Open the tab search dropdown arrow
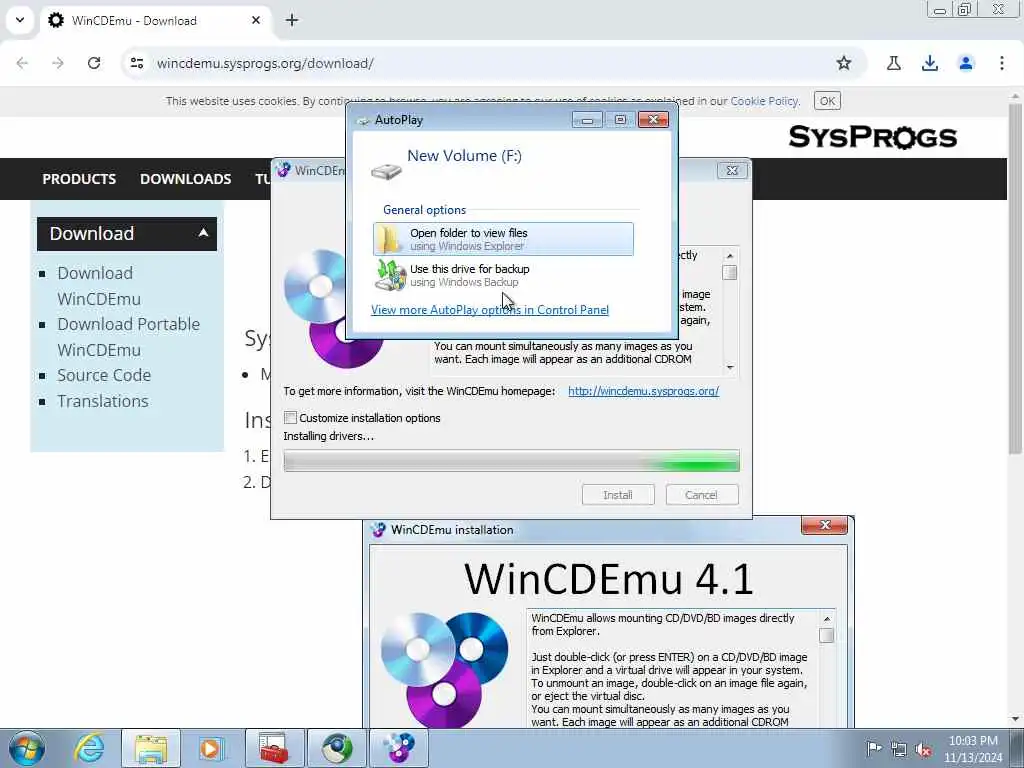This screenshot has height=768, width=1024. tap(20, 20)
